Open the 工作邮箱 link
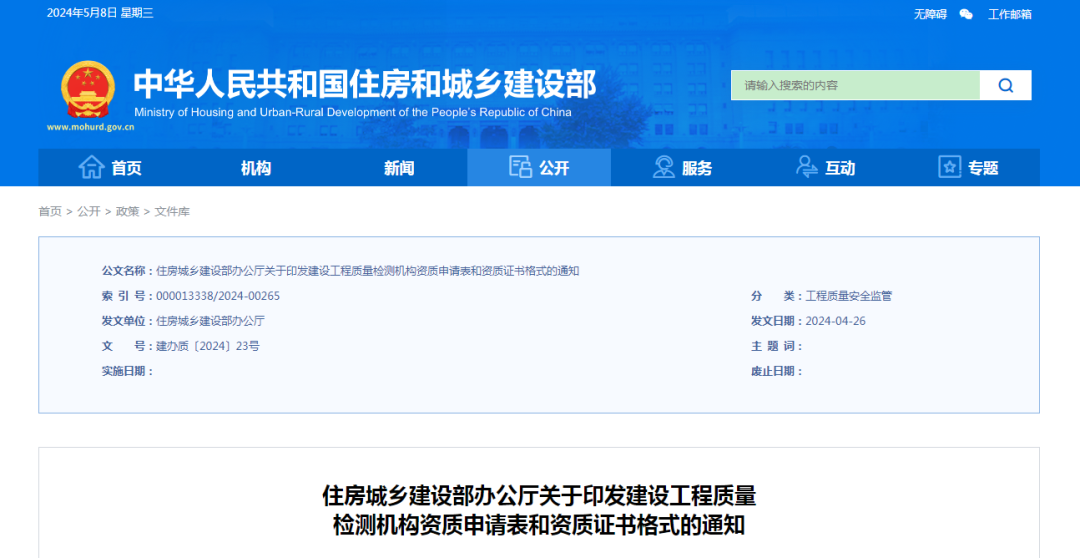Screen dimensions: 1080x558 click(1009, 14)
